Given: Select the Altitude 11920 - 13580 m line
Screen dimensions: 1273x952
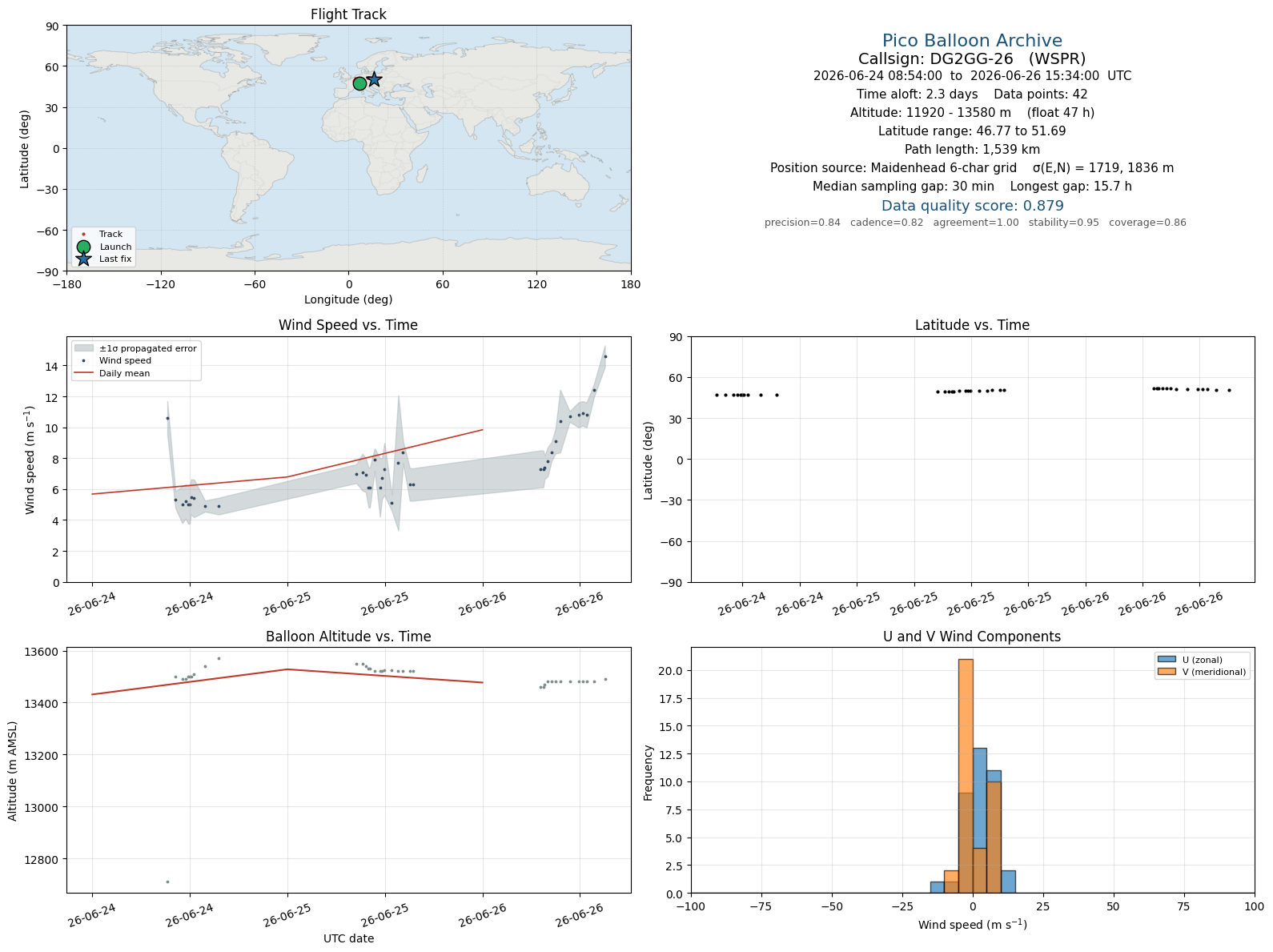Looking at the screenshot, I should pos(972,113).
